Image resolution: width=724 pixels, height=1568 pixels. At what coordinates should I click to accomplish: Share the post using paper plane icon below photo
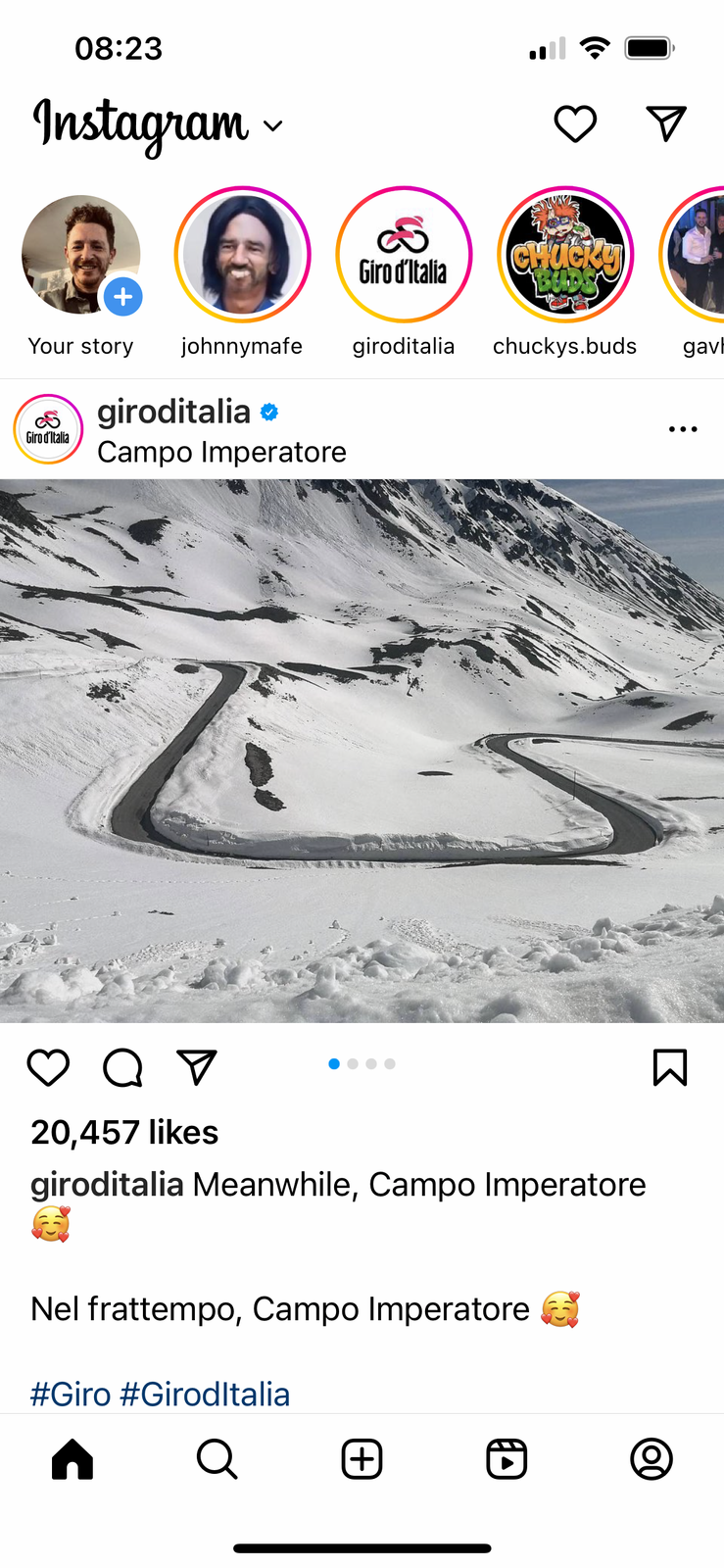197,1067
